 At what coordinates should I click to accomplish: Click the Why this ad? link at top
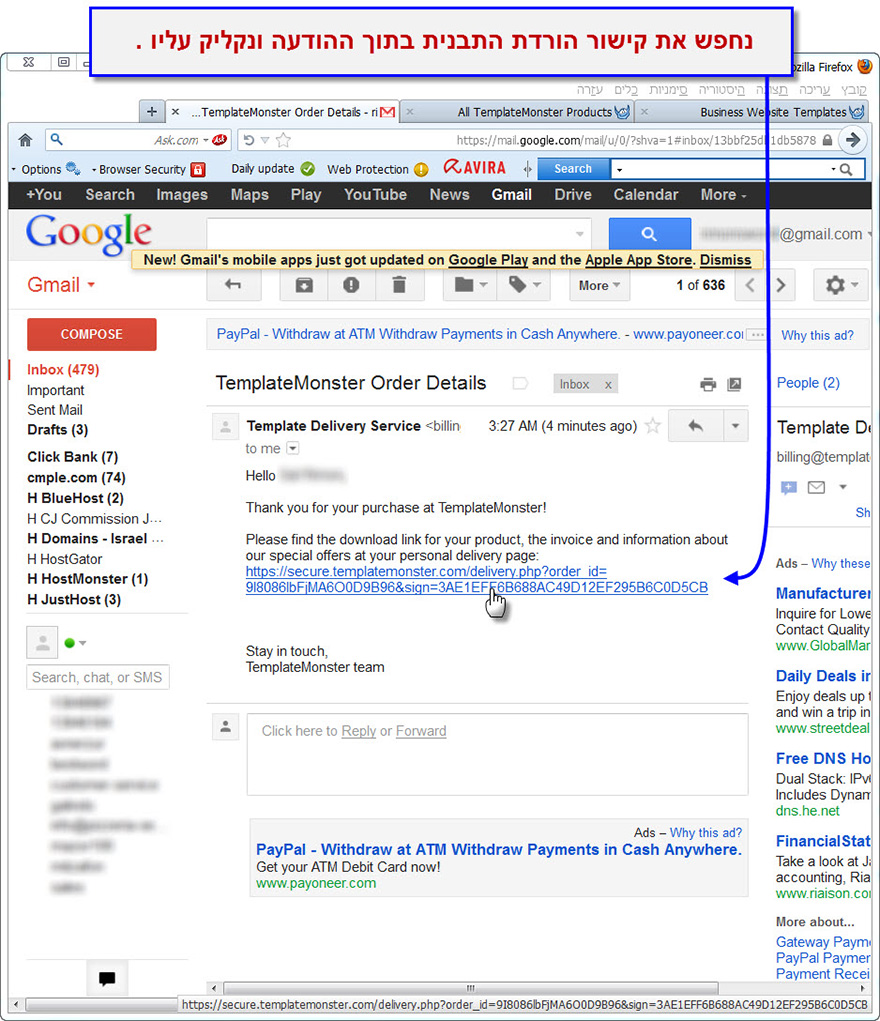pyautogui.click(x=817, y=335)
